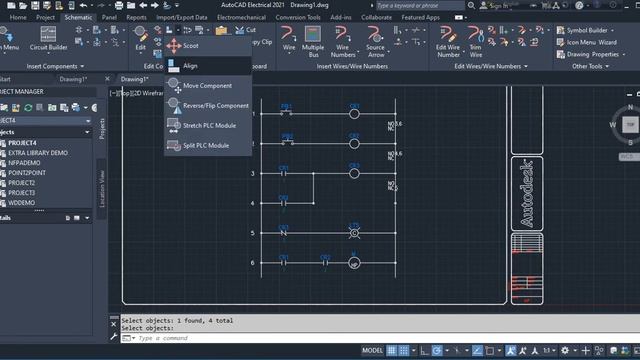
Task: Toggle 2D object snap
Action: pyautogui.click(x=490, y=350)
